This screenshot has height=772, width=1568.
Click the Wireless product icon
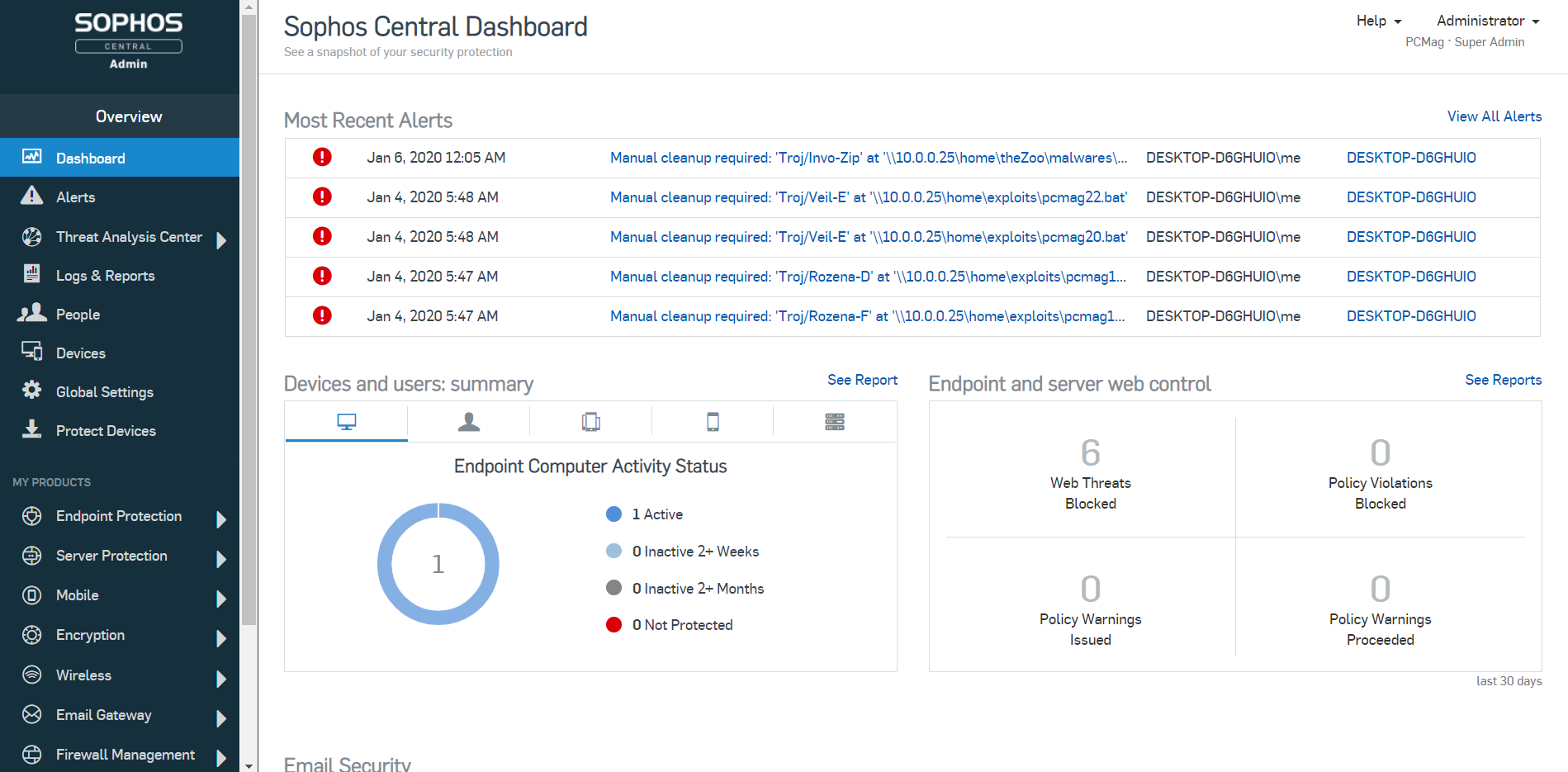point(31,675)
